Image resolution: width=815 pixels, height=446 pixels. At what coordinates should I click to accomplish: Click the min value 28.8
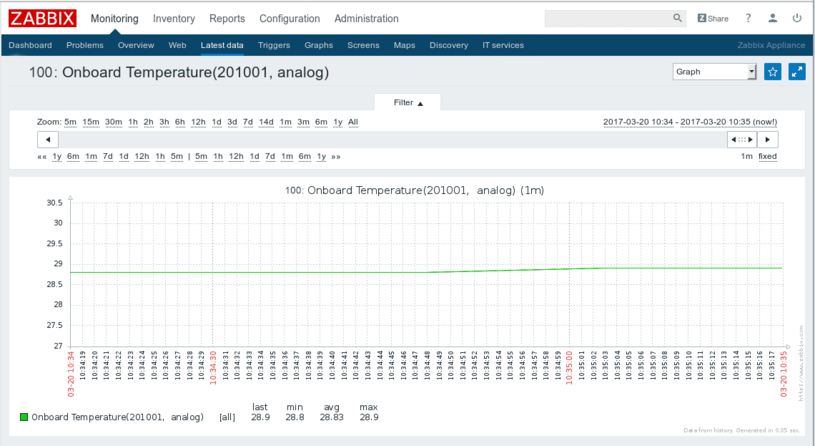coord(295,417)
